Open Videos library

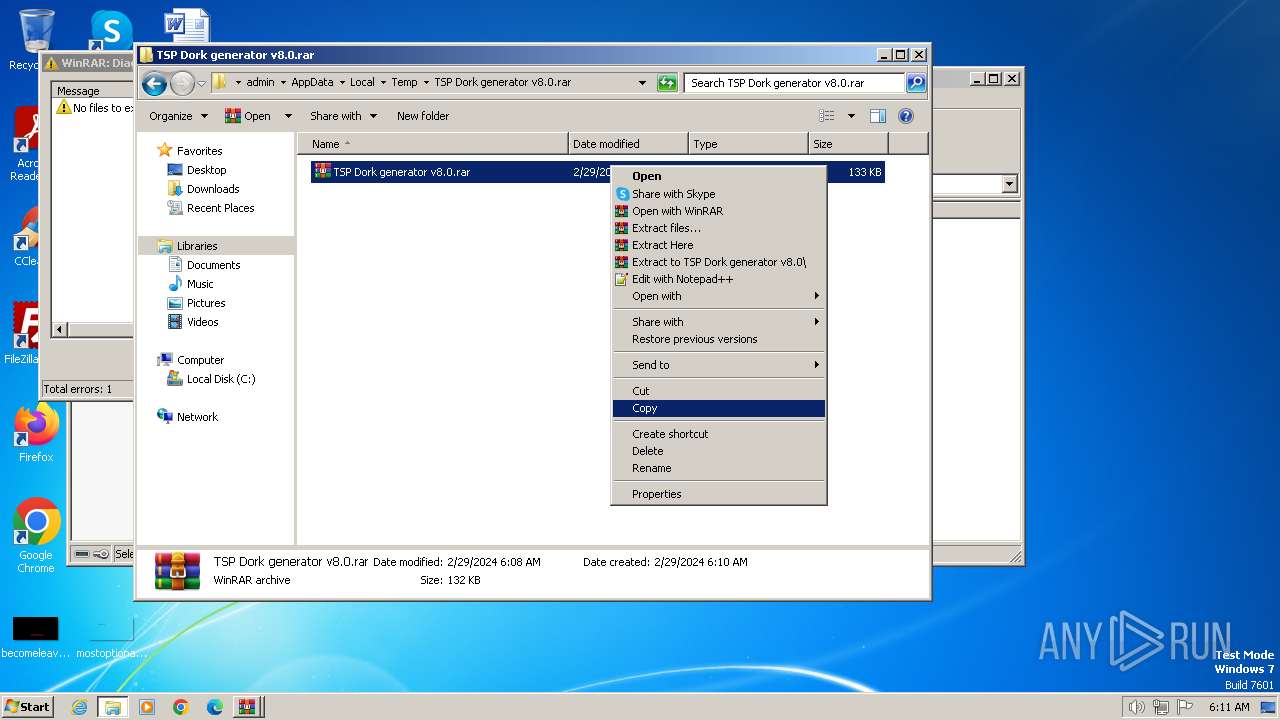(202, 322)
